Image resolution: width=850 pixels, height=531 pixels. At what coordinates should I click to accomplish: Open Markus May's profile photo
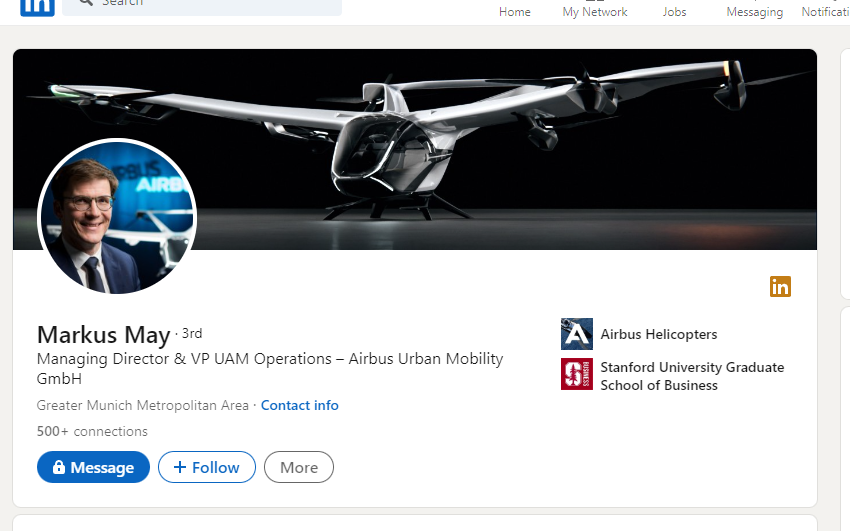(117, 218)
